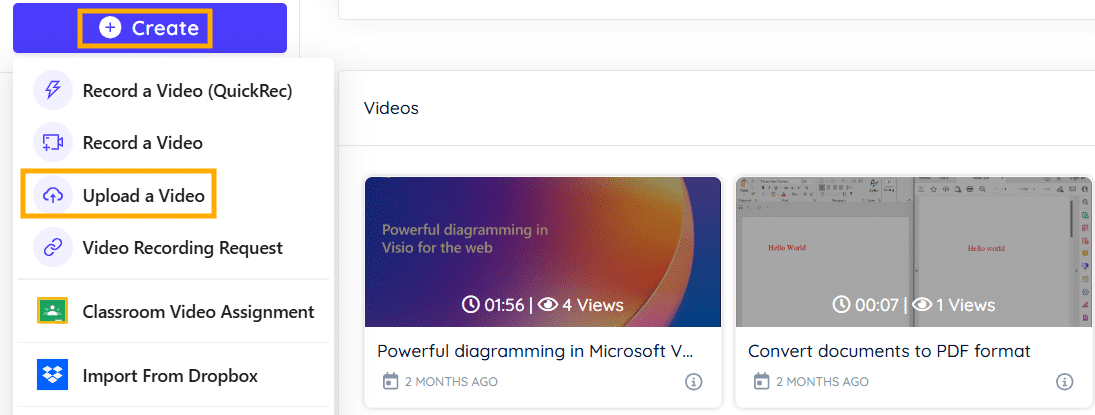Click info icon on Convert documents card

point(1064,381)
